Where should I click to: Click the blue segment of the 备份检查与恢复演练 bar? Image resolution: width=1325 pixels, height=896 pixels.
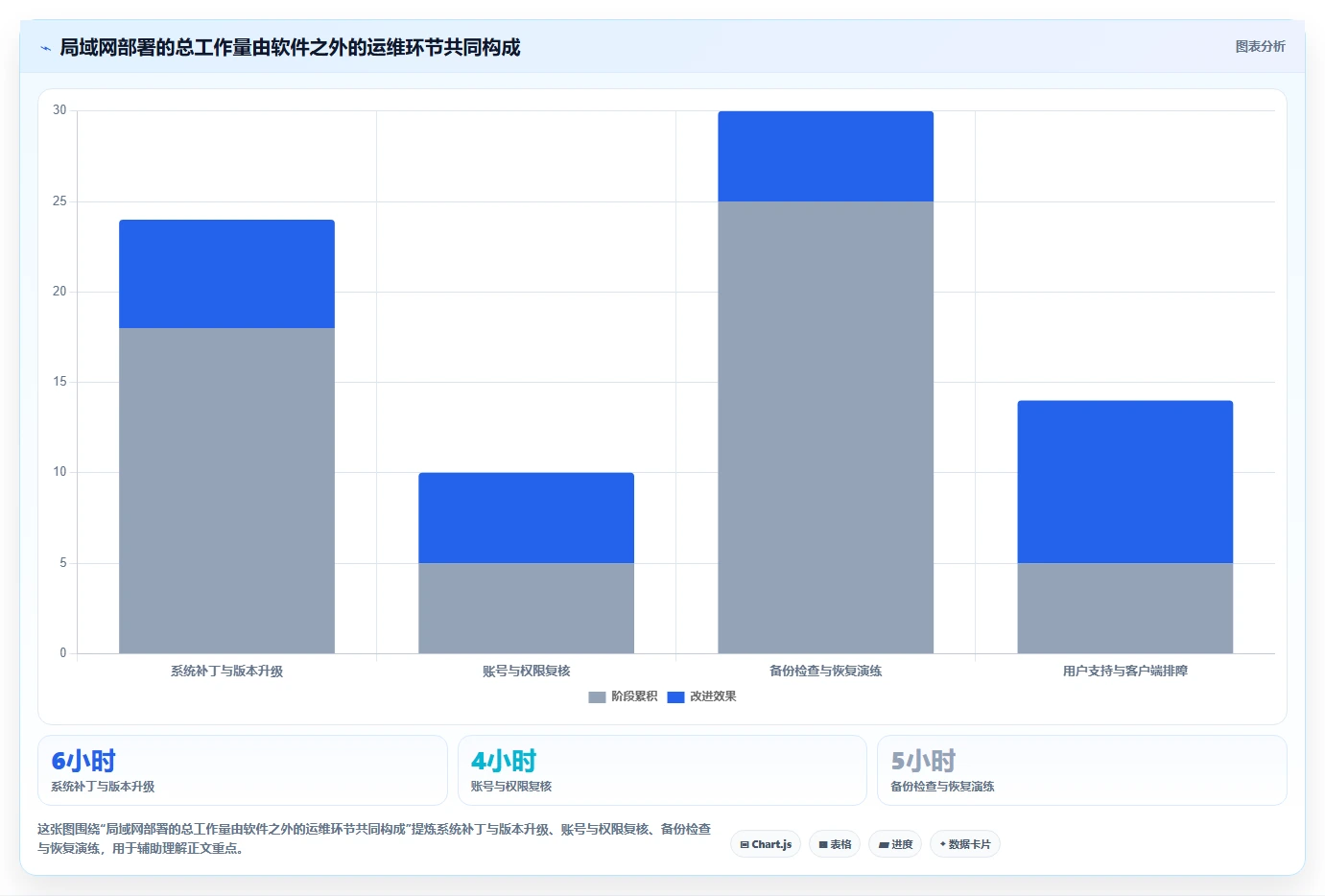point(825,156)
